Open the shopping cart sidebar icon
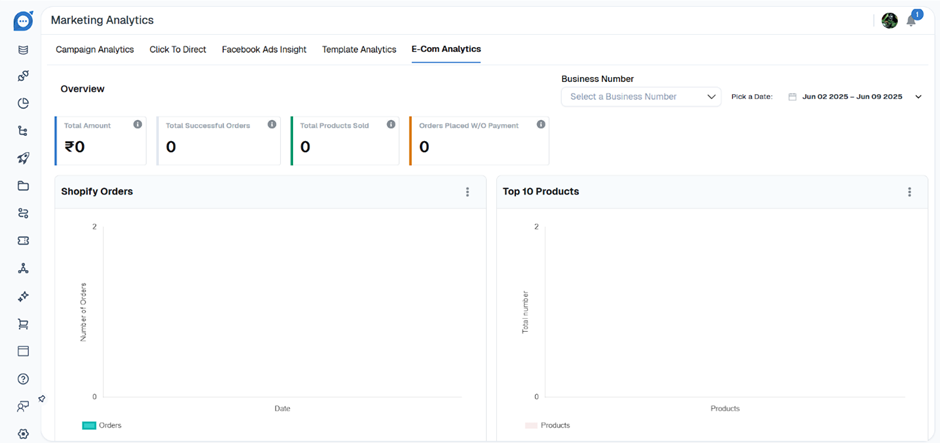This screenshot has height=443, width=940. [23, 324]
